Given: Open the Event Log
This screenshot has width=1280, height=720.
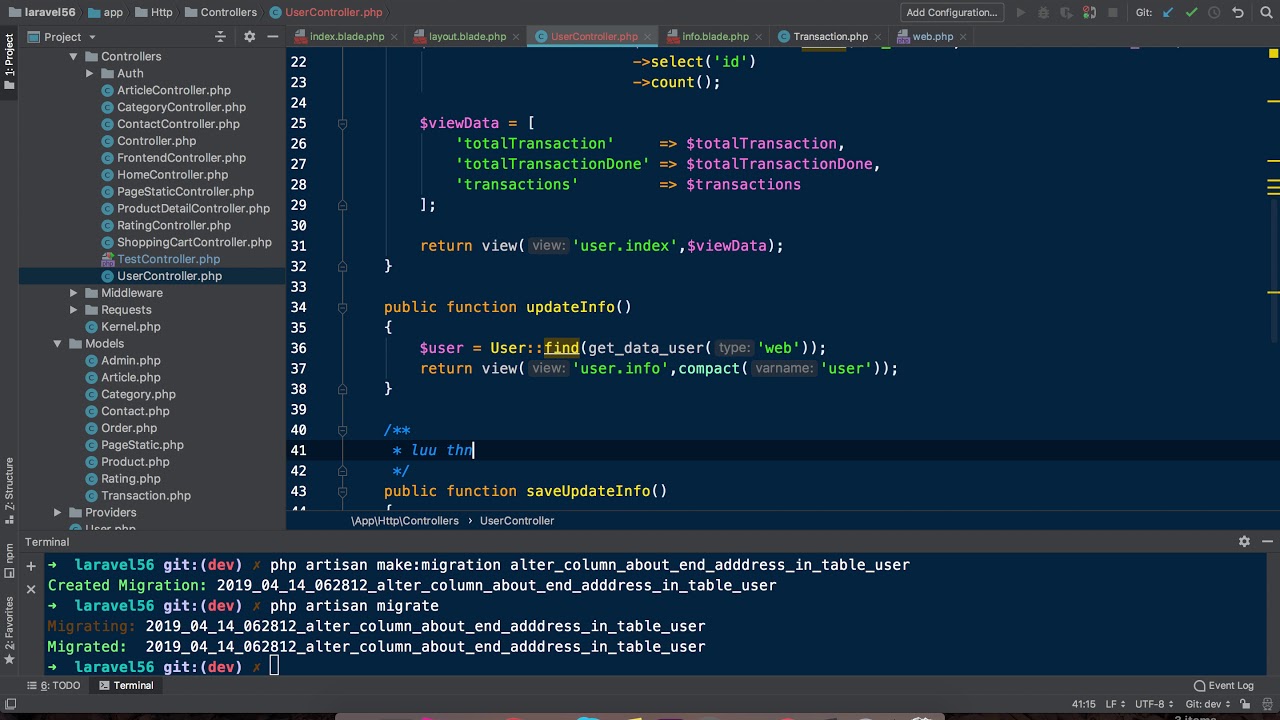Looking at the screenshot, I should coord(1223,686).
